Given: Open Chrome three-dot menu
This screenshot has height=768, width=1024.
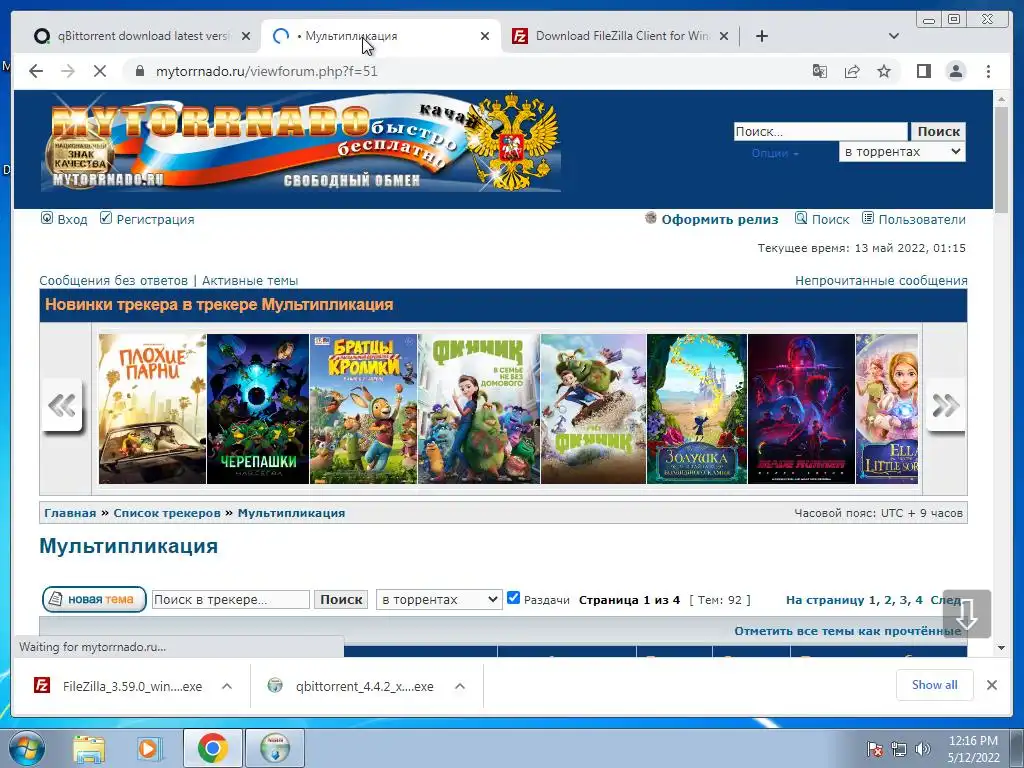Looking at the screenshot, I should [x=988, y=71].
